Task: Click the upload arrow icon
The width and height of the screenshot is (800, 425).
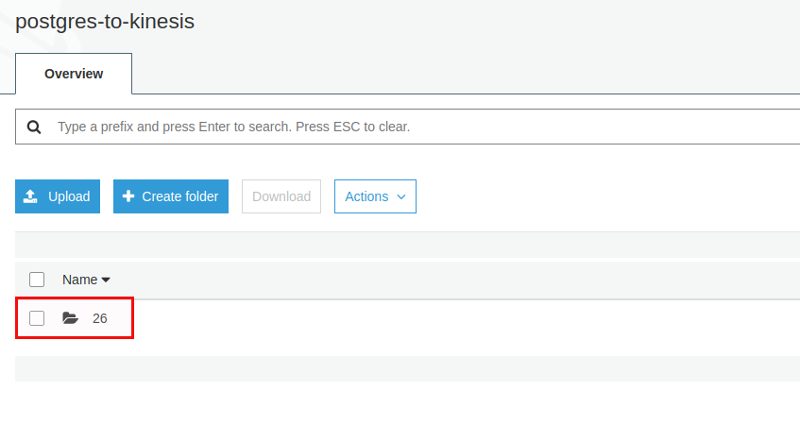Action: (x=31, y=196)
